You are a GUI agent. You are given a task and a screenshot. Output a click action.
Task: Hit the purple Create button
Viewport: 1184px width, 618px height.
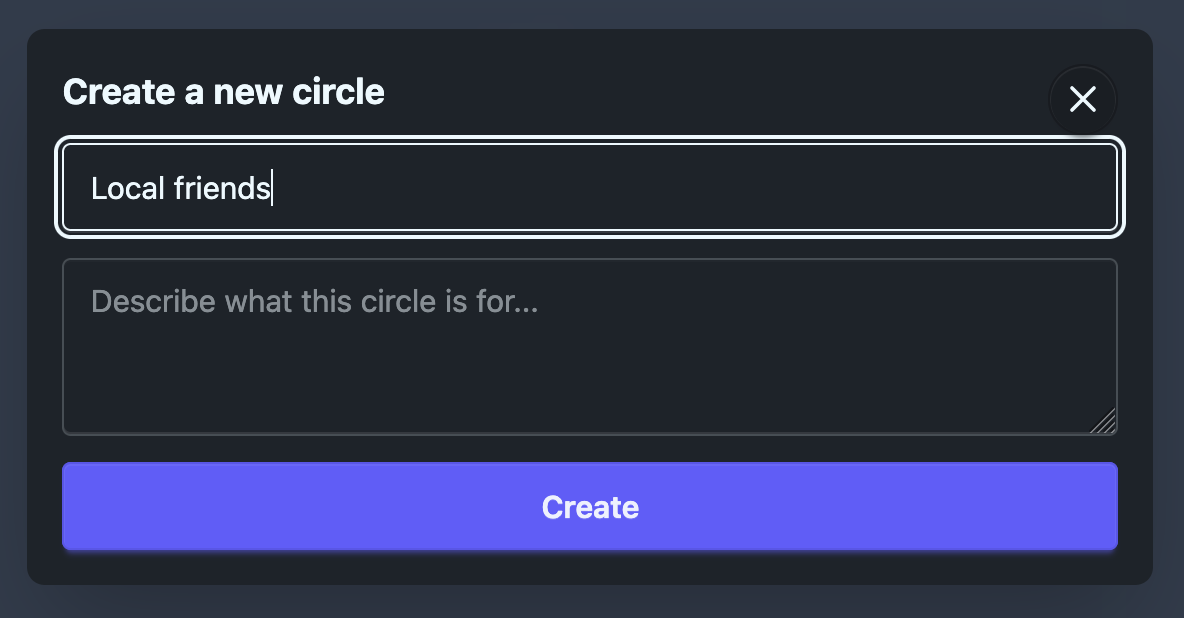[589, 506]
